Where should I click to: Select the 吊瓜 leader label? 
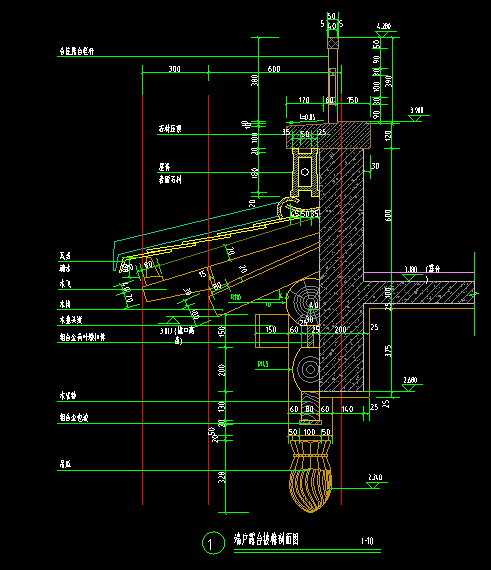coord(65,464)
